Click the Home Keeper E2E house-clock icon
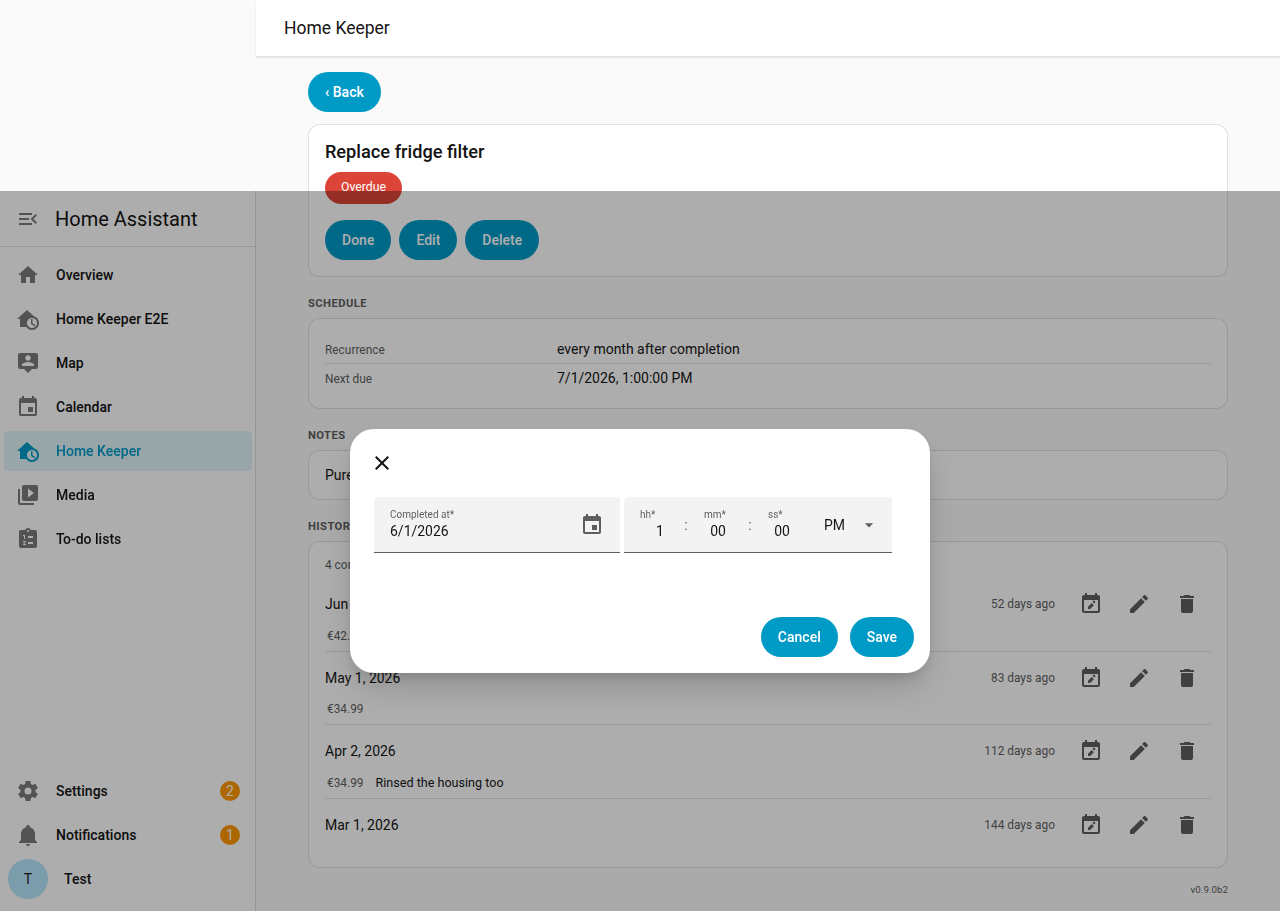The height and width of the screenshot is (911, 1280). click(28, 319)
